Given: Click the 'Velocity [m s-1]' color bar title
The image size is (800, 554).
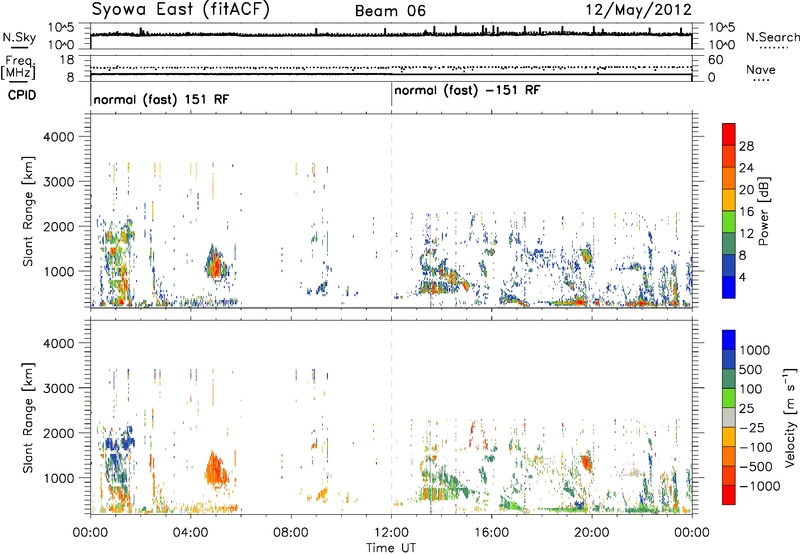Looking at the screenshot, I should click(x=790, y=417).
